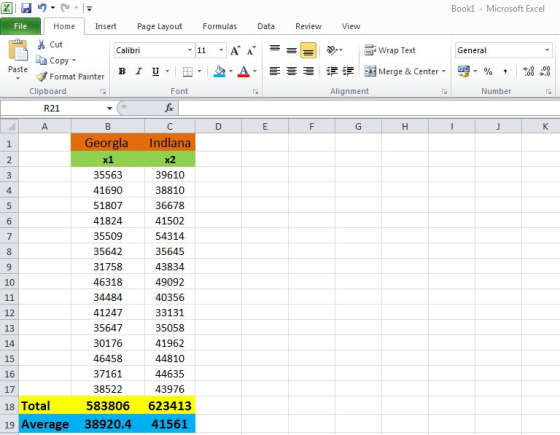Click the Comma Style icon
This screenshot has height=435, width=560.
(505, 71)
